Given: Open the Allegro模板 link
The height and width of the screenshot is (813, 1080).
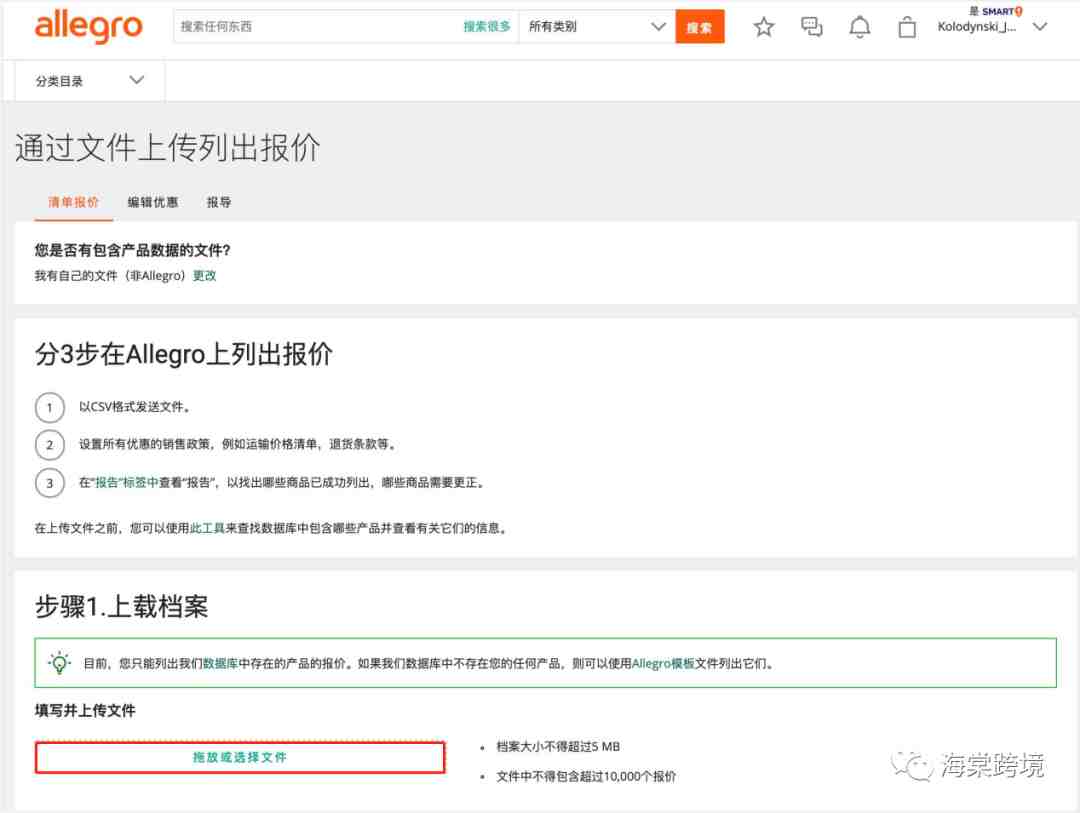Looking at the screenshot, I should 663,663.
